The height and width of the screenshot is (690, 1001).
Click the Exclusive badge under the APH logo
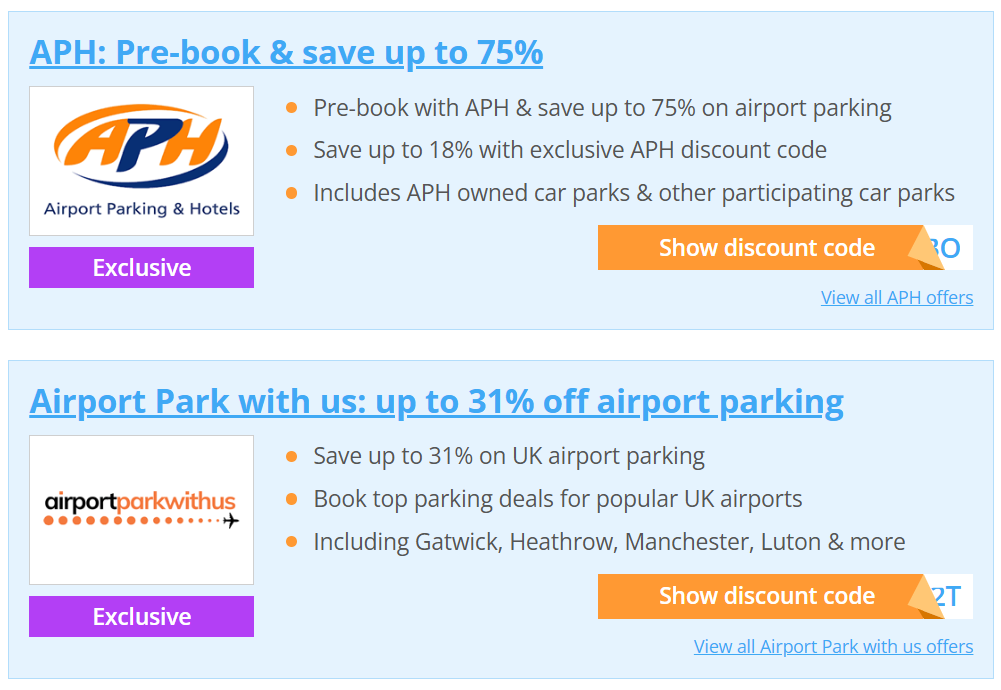tap(141, 267)
